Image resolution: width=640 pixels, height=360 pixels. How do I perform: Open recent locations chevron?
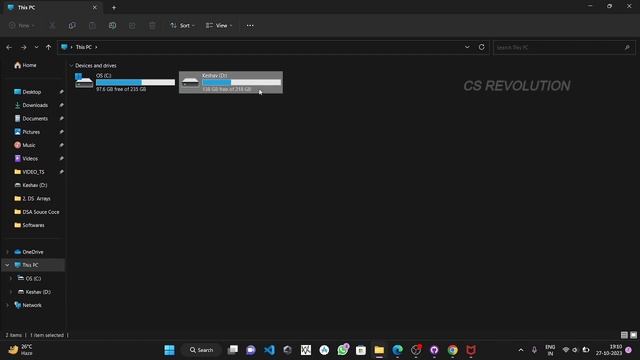36,47
